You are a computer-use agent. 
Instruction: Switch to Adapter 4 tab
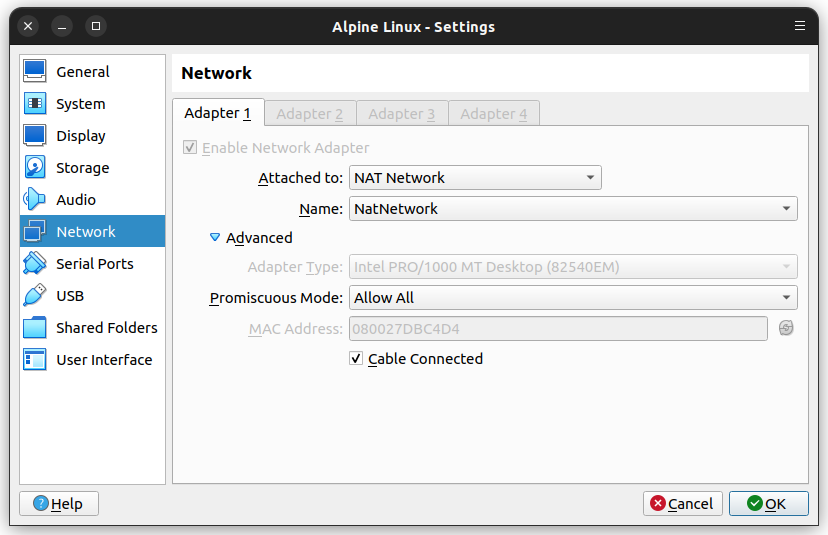494,114
